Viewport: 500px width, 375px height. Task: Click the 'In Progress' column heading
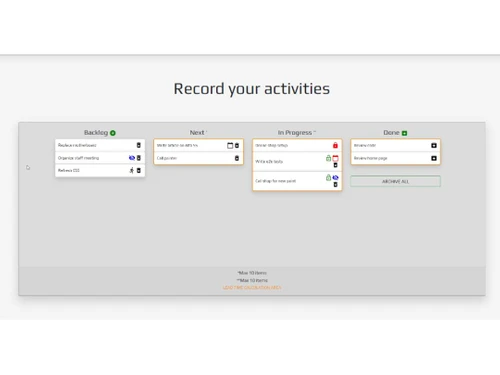[295, 133]
